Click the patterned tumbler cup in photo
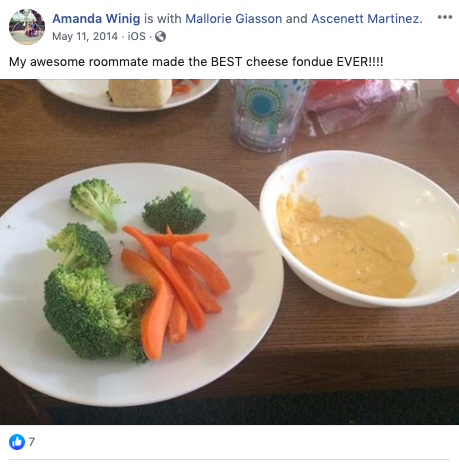The height and width of the screenshot is (469, 459). tap(268, 114)
